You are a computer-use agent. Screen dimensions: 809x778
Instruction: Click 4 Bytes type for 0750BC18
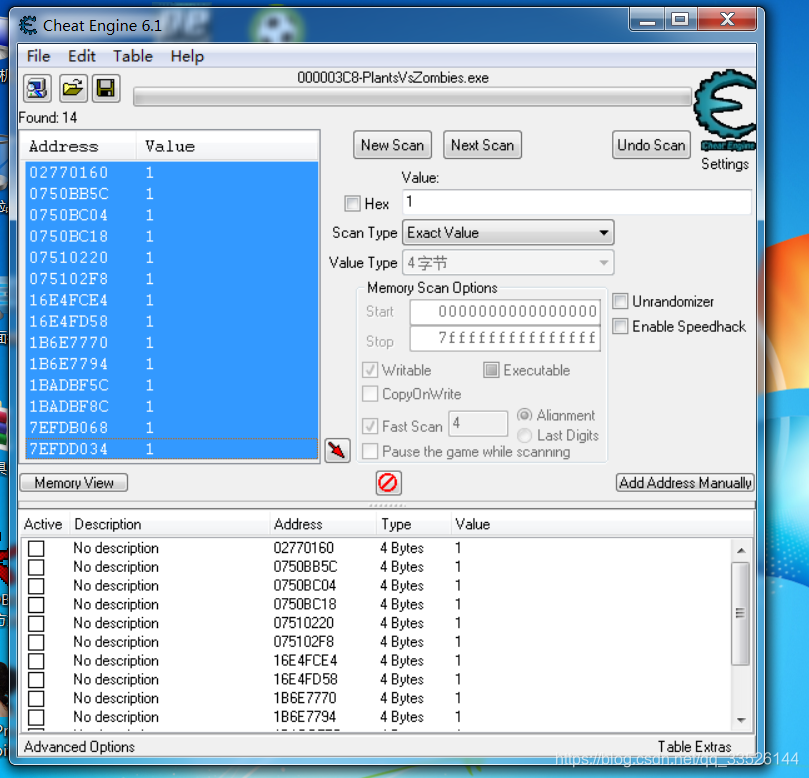[x=402, y=604]
